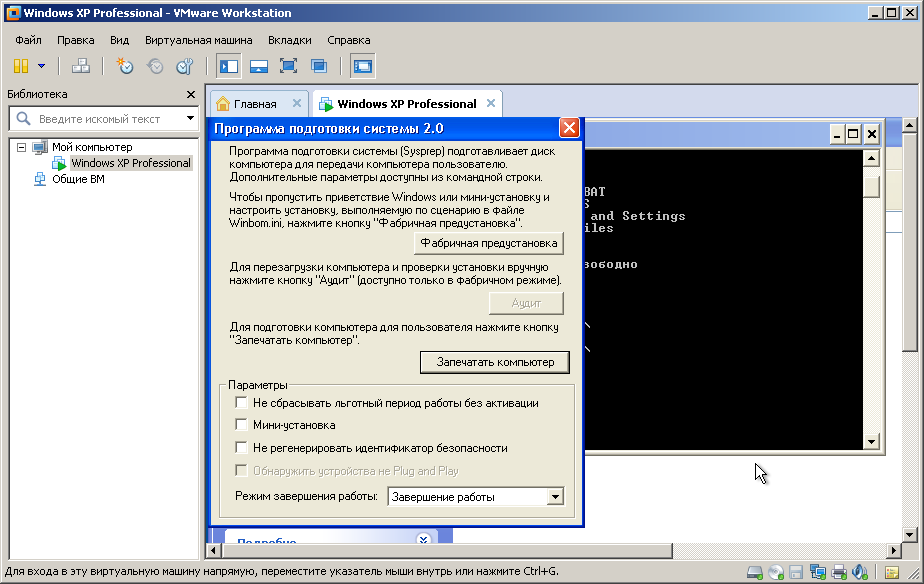Minimize the command prompt window
The height and width of the screenshot is (584, 924).
(837, 134)
